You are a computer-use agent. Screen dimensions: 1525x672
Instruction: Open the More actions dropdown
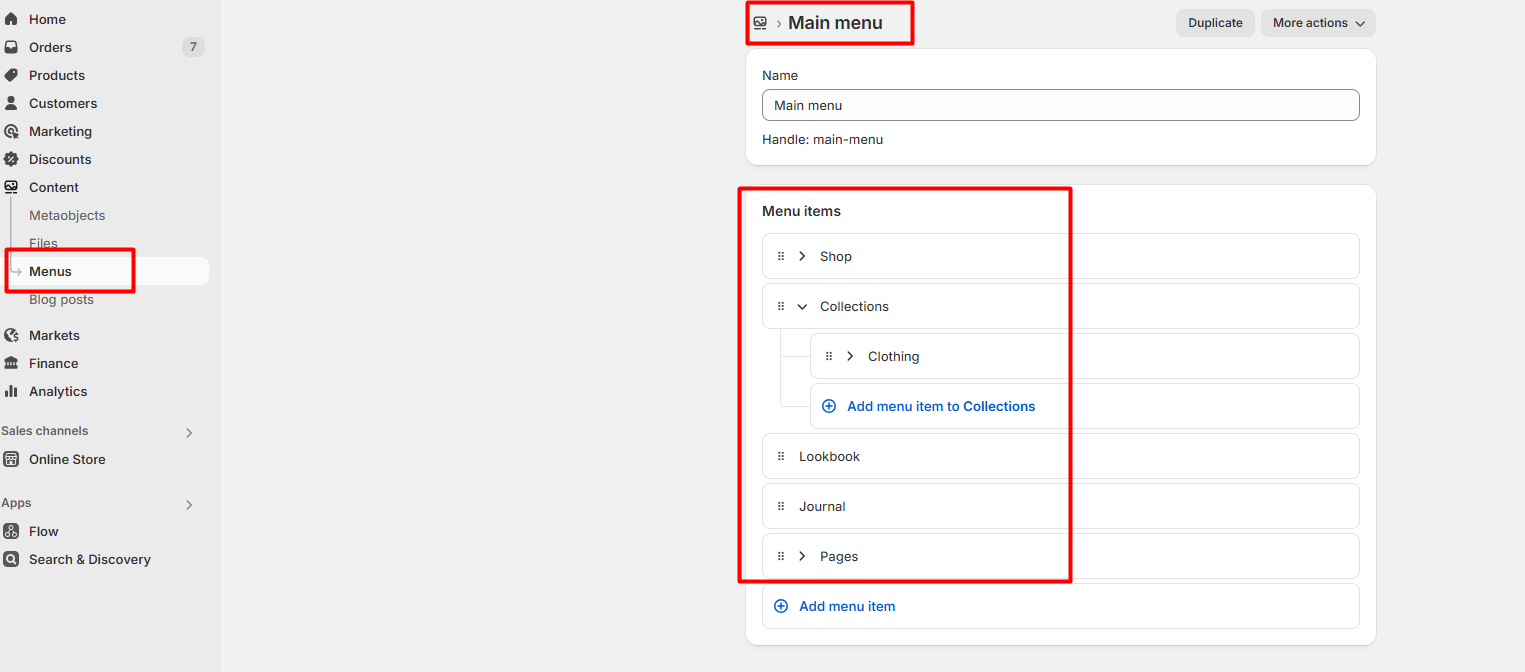[x=1317, y=23]
